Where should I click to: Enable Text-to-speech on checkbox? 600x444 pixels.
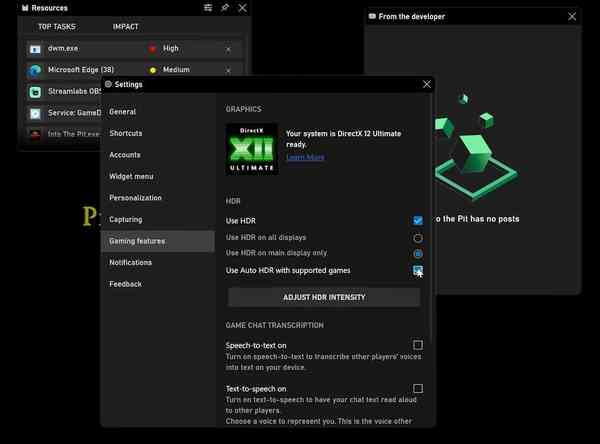click(x=417, y=389)
